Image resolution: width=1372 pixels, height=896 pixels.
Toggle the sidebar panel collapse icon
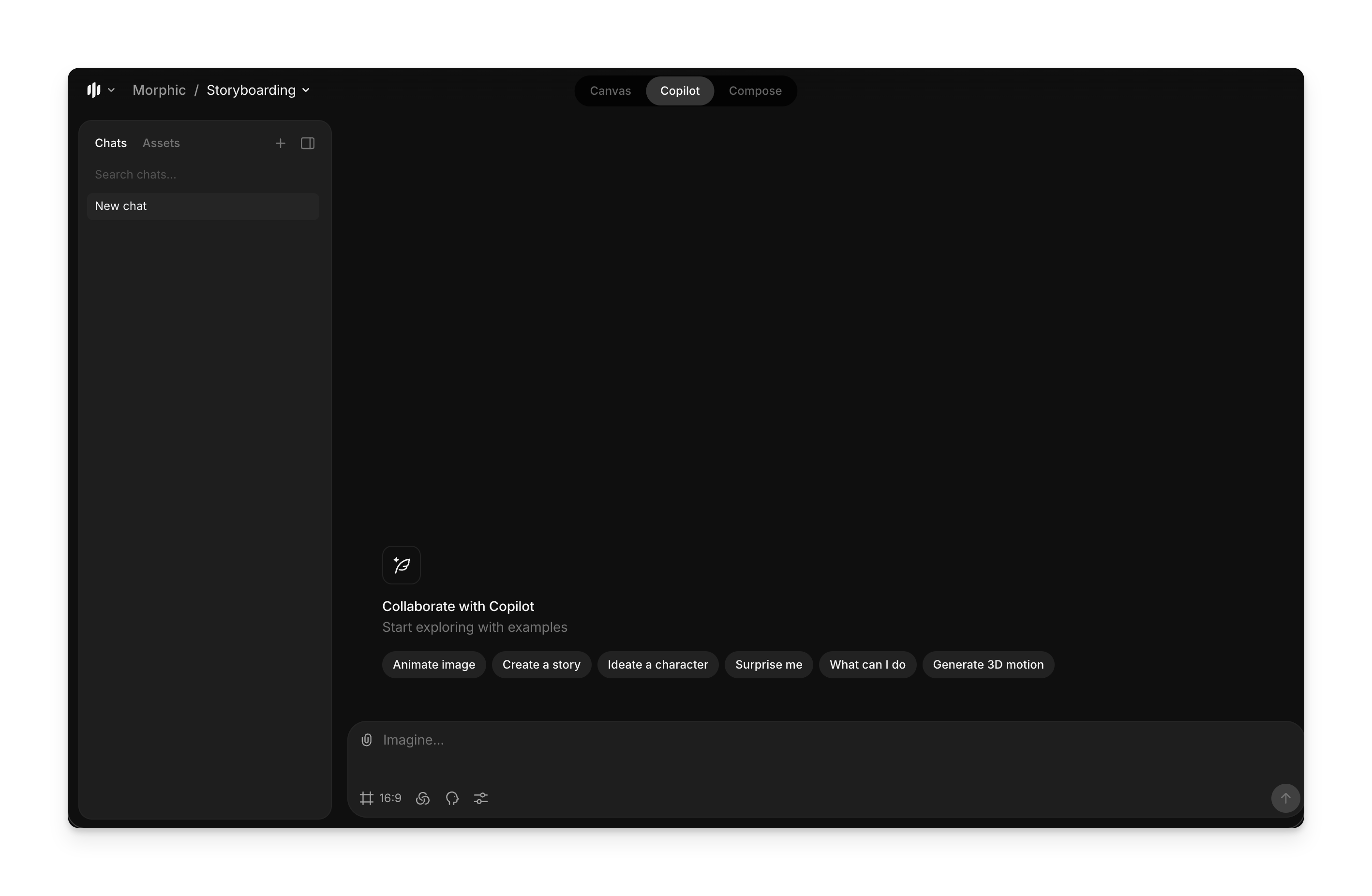tap(308, 143)
